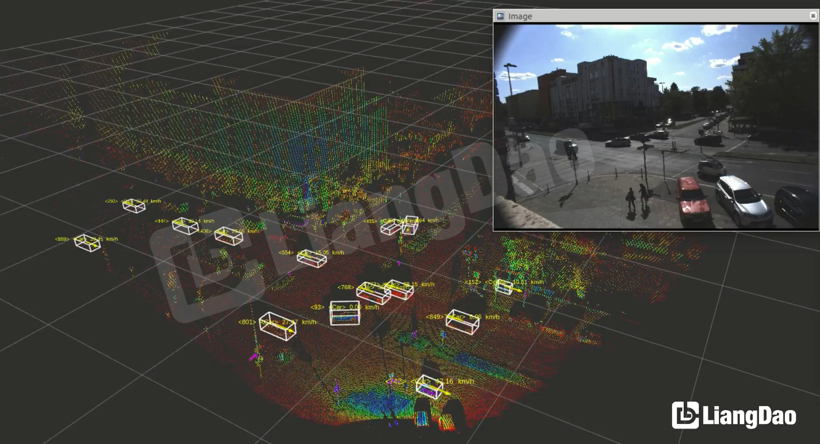Click the <152> object ID label
The height and width of the screenshot is (444, 820).
(x=472, y=282)
